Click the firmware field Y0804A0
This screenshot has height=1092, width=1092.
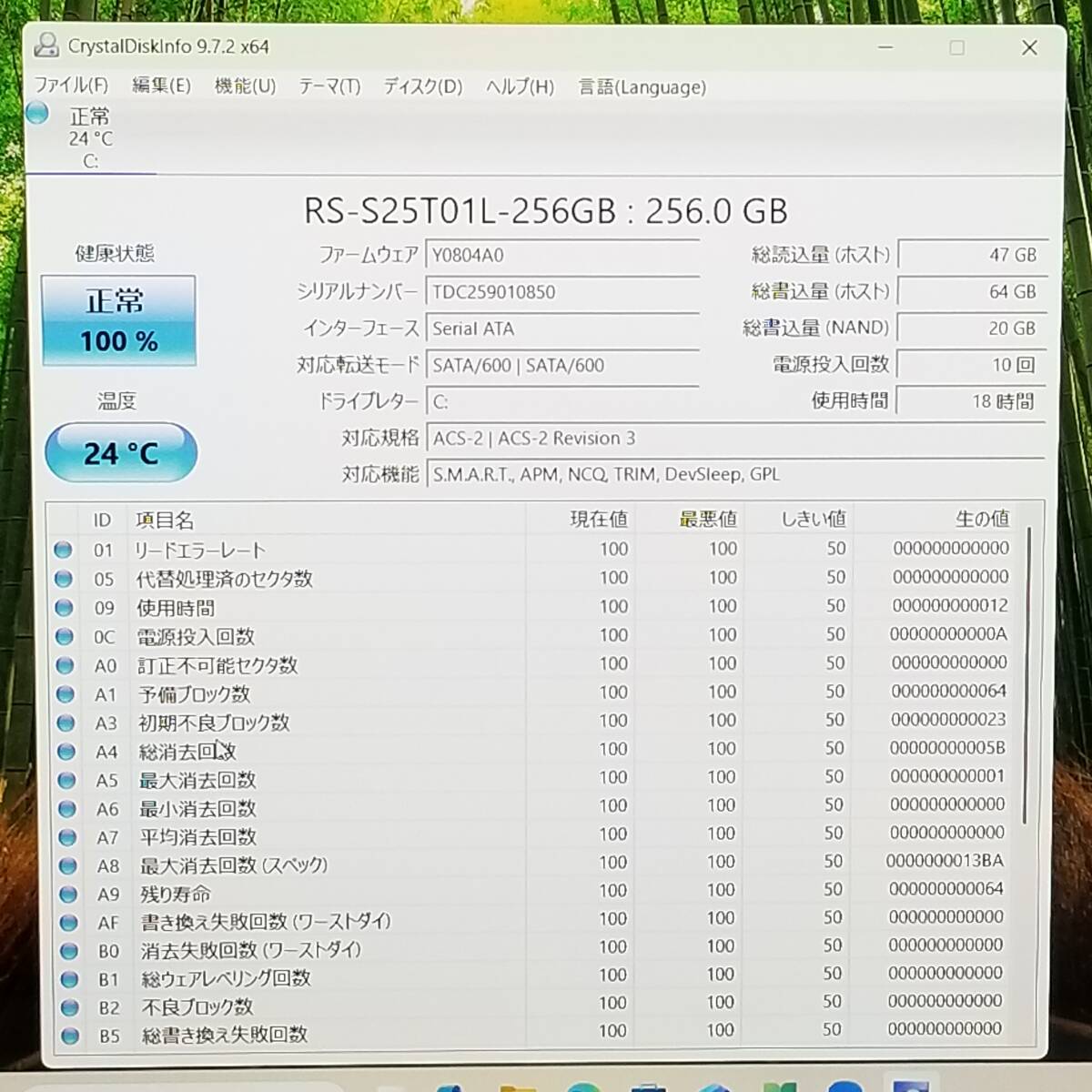coord(561,255)
